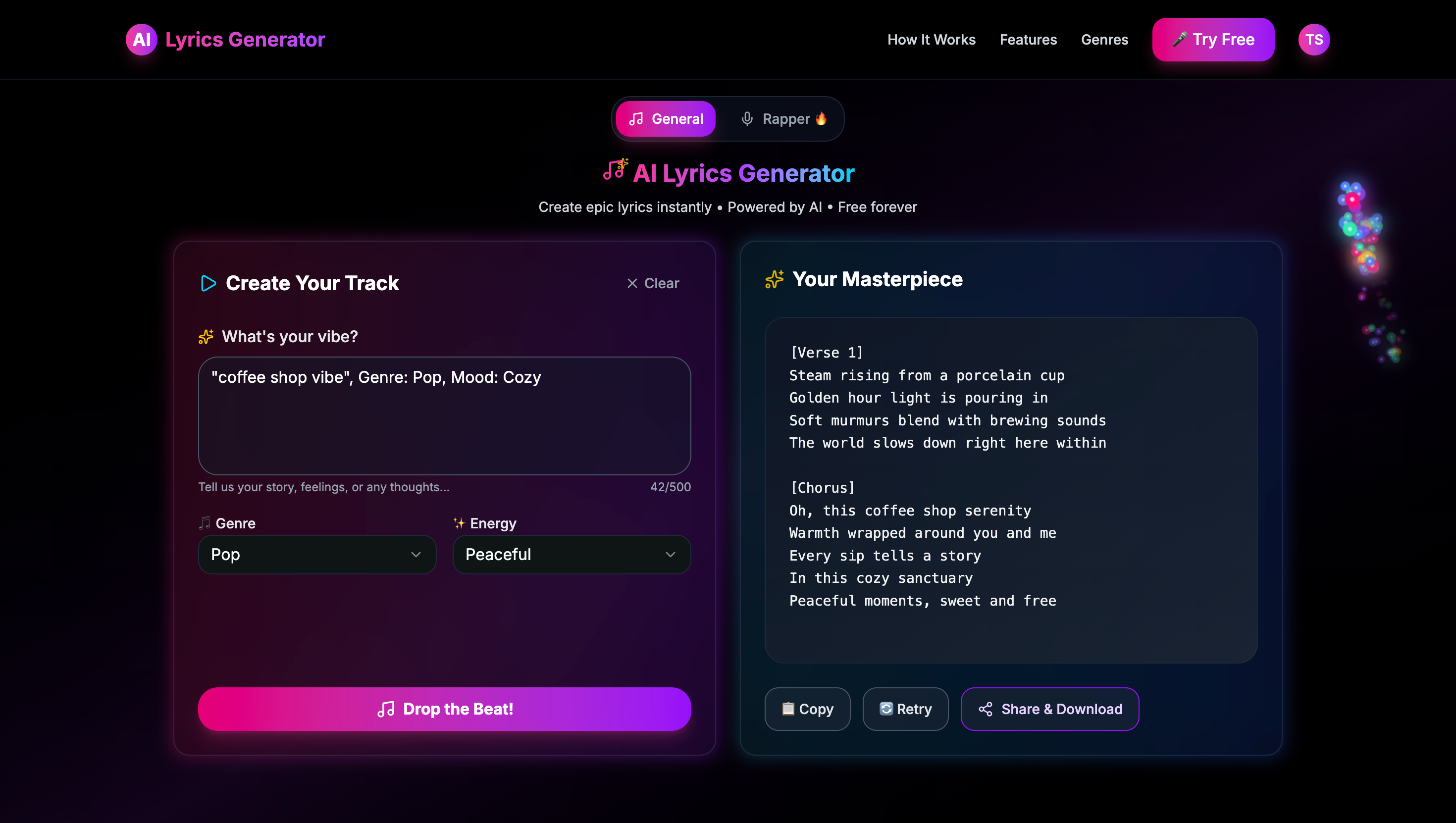
Task: Click the sparkle icon by What's your vibe
Action: click(x=207, y=337)
